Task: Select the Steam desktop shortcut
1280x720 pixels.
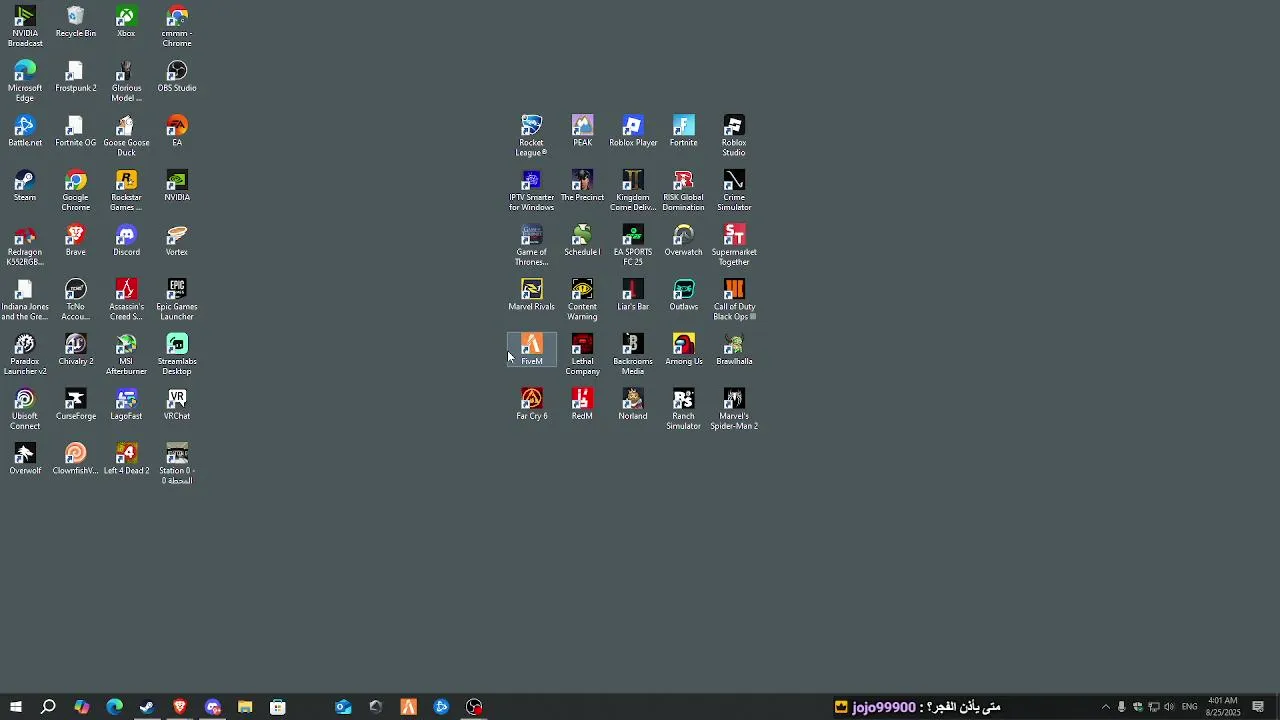Action: click(25, 186)
